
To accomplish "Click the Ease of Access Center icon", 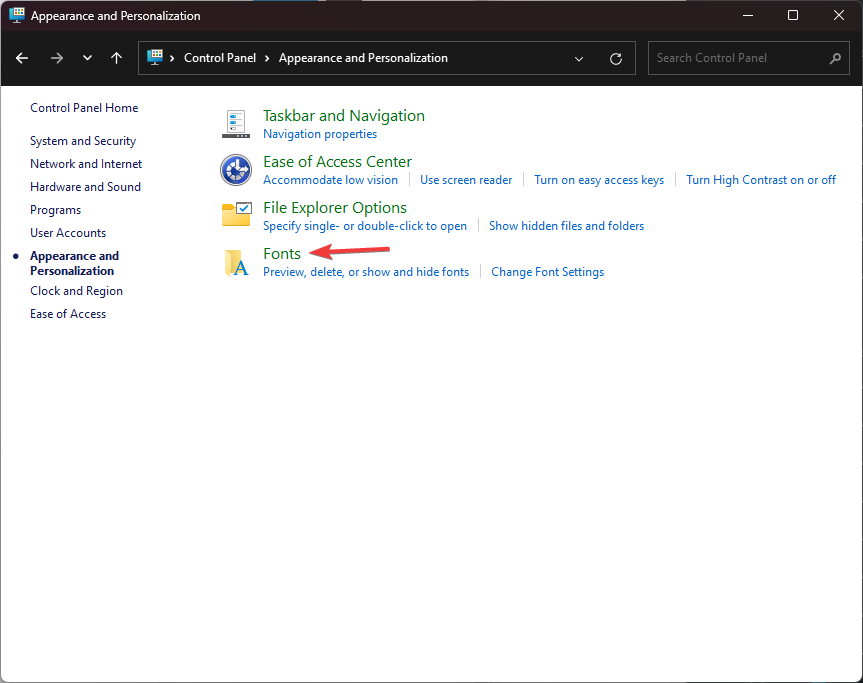I will pyautogui.click(x=236, y=170).
